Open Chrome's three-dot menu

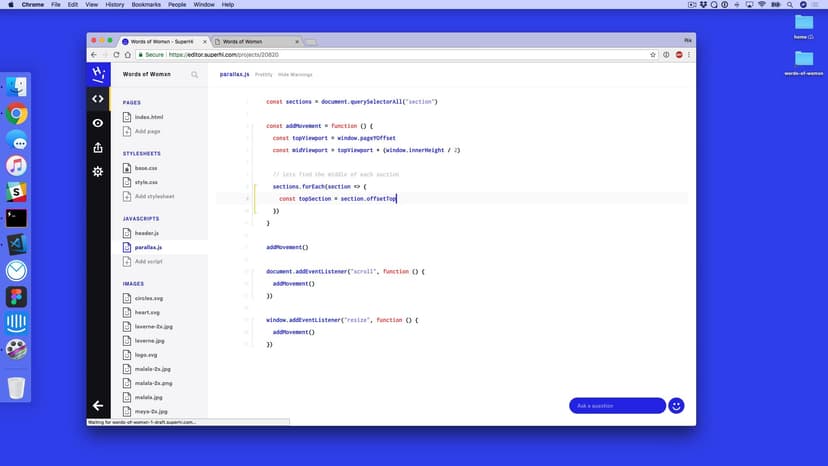(x=689, y=54)
